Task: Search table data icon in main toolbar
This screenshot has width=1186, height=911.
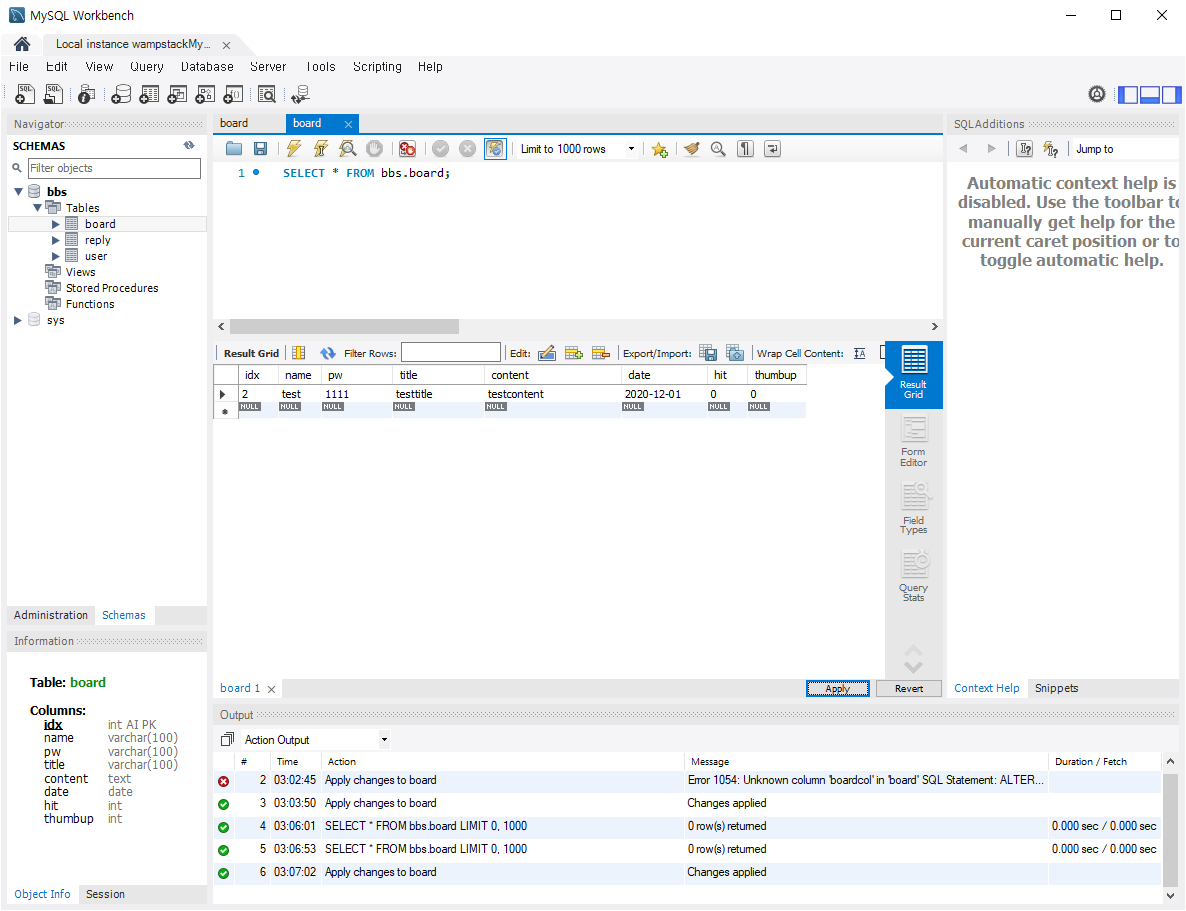Action: 266,94
